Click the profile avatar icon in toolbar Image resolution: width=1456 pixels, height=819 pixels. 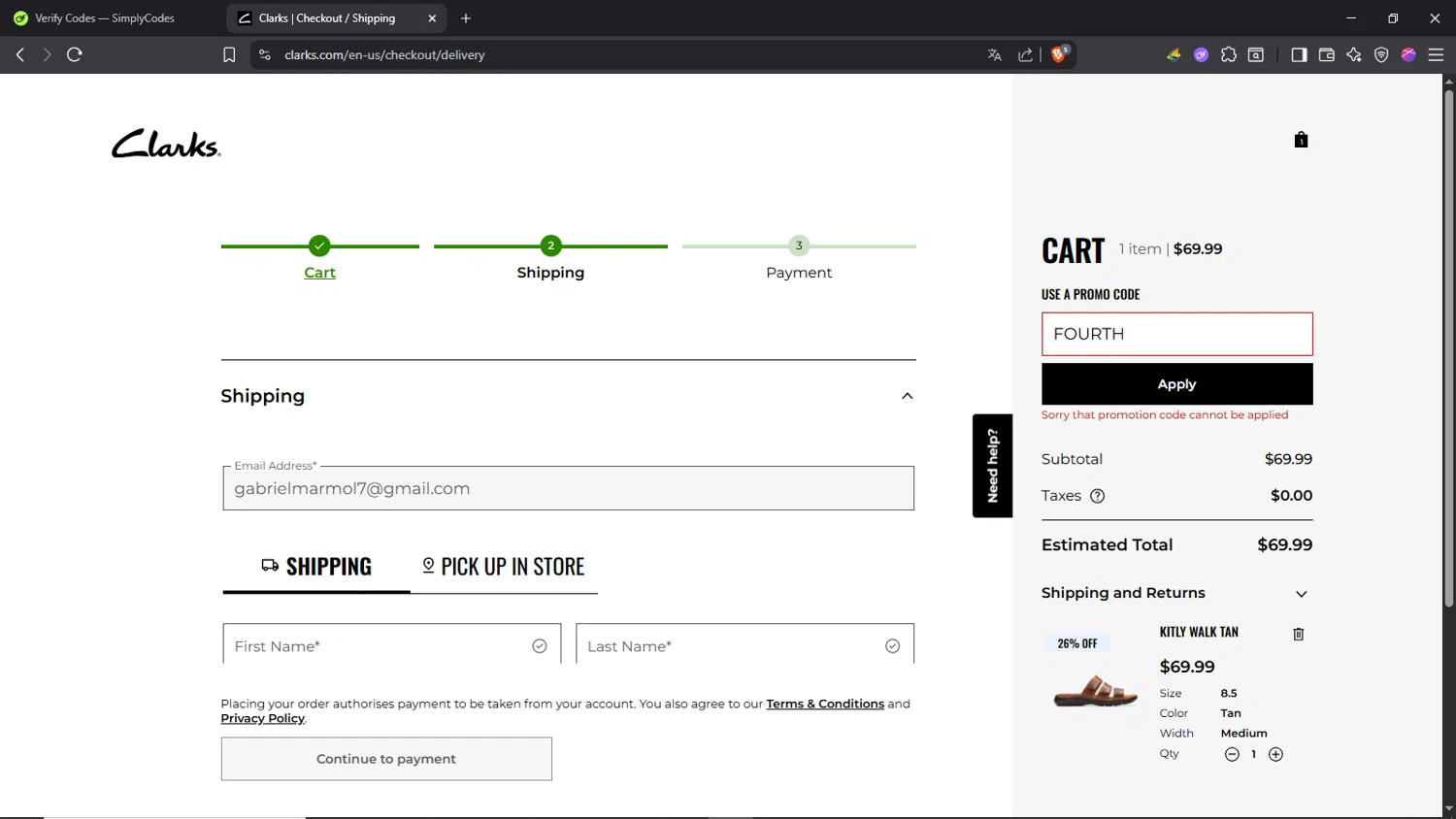(1408, 55)
